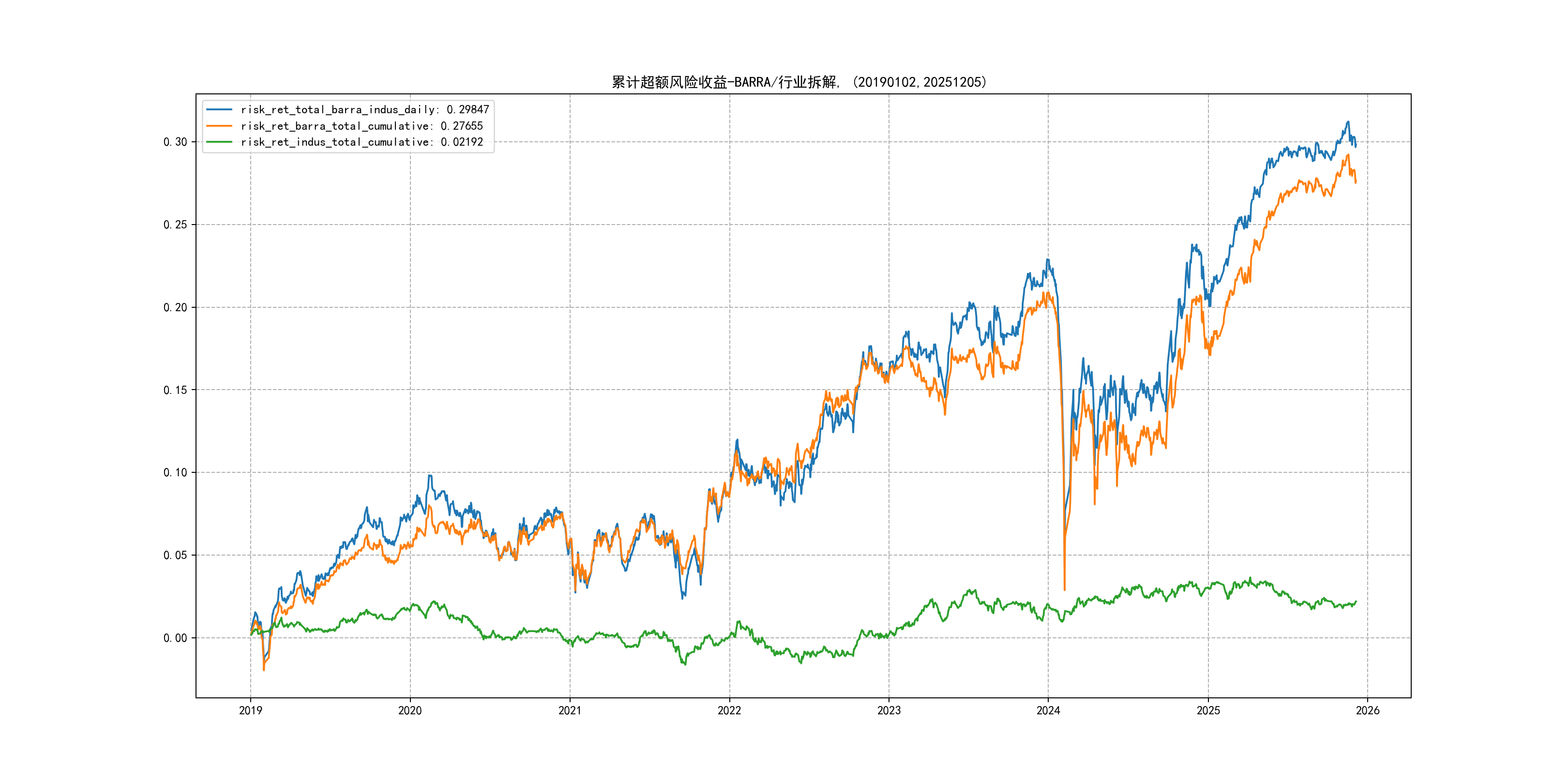Click the 2024 x-axis tick label
Image resolution: width=1568 pixels, height=784 pixels.
1048,710
